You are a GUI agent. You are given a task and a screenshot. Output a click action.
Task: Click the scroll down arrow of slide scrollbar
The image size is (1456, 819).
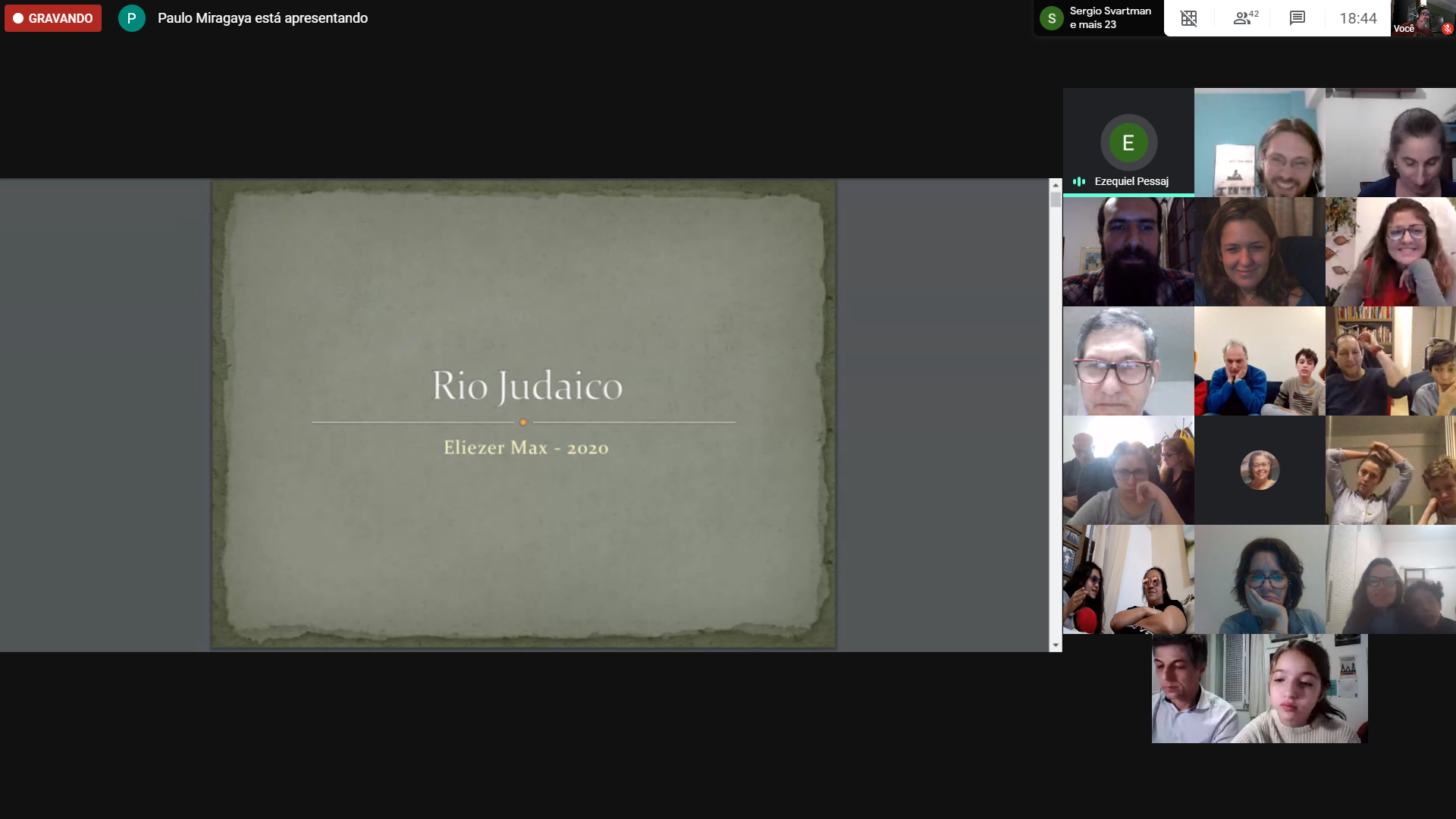coord(1055,645)
